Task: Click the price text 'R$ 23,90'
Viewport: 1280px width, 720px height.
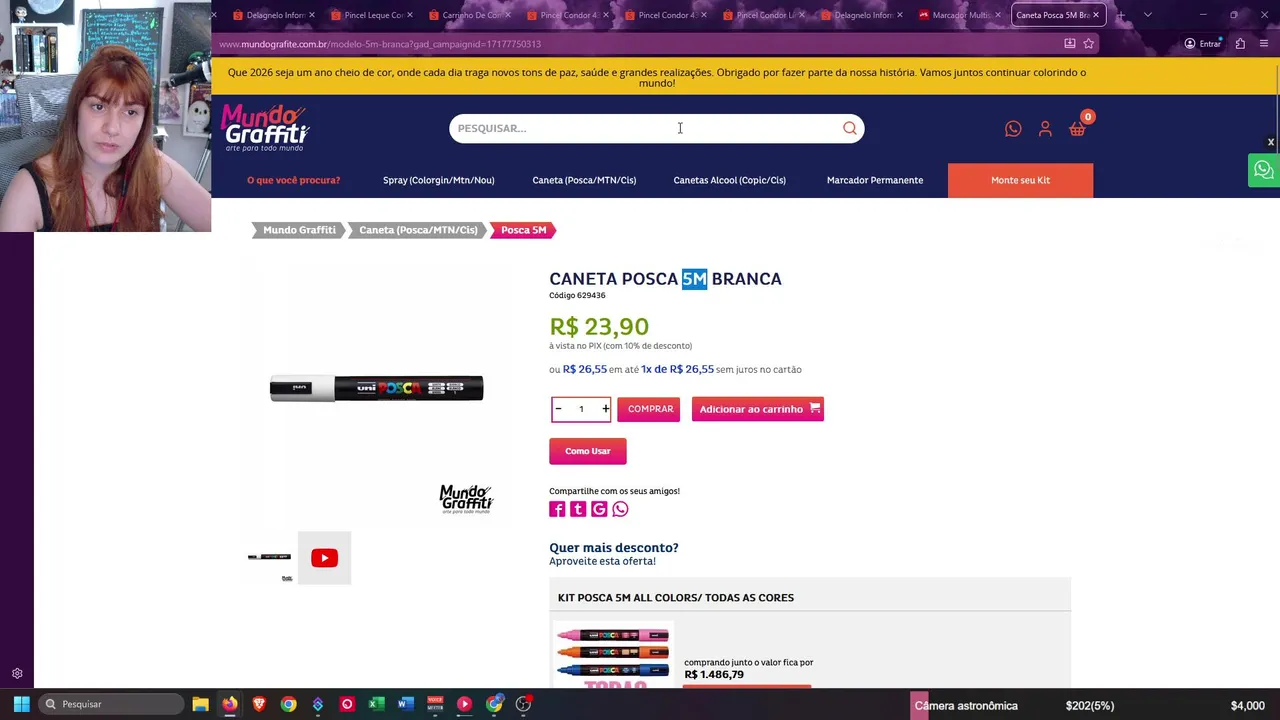Action: 599,327
